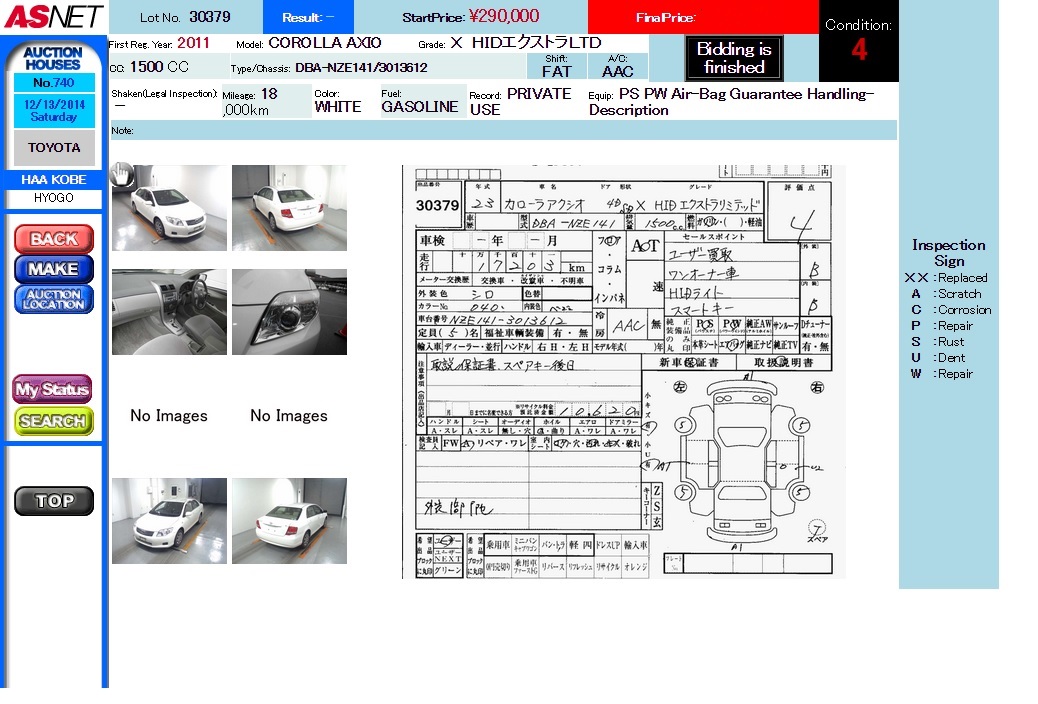Open the rear view car thumbnail in the top row
The height and width of the screenshot is (704, 1038).
289,207
